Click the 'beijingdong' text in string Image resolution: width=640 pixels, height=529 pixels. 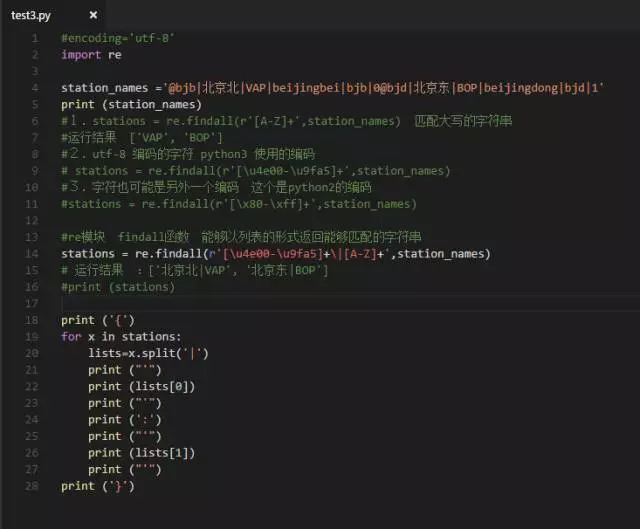(521, 88)
